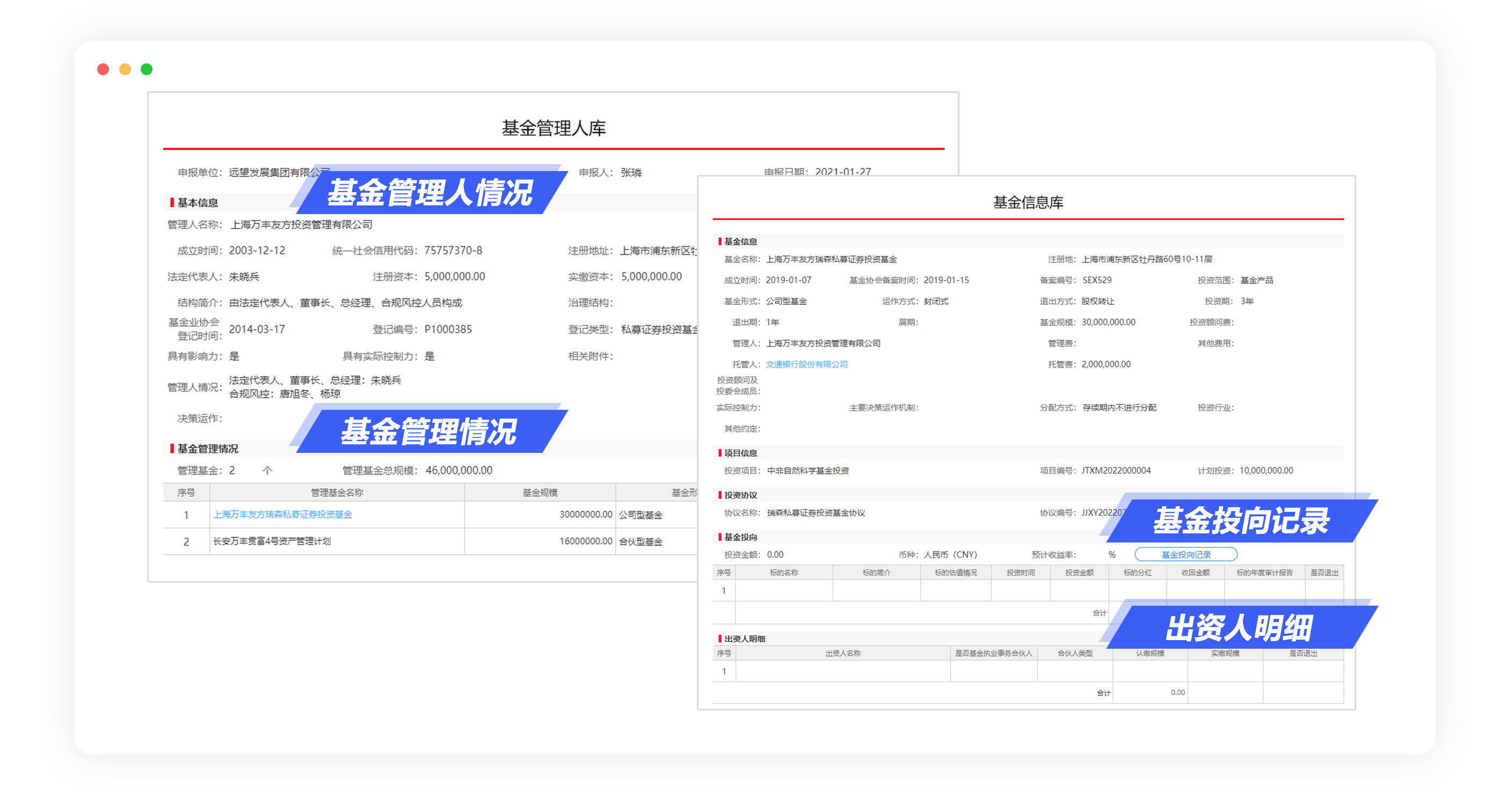Select fund establishment date 2019-01-07
Image resolution: width=1512 pixels, height=799 pixels.
pyautogui.click(x=788, y=280)
